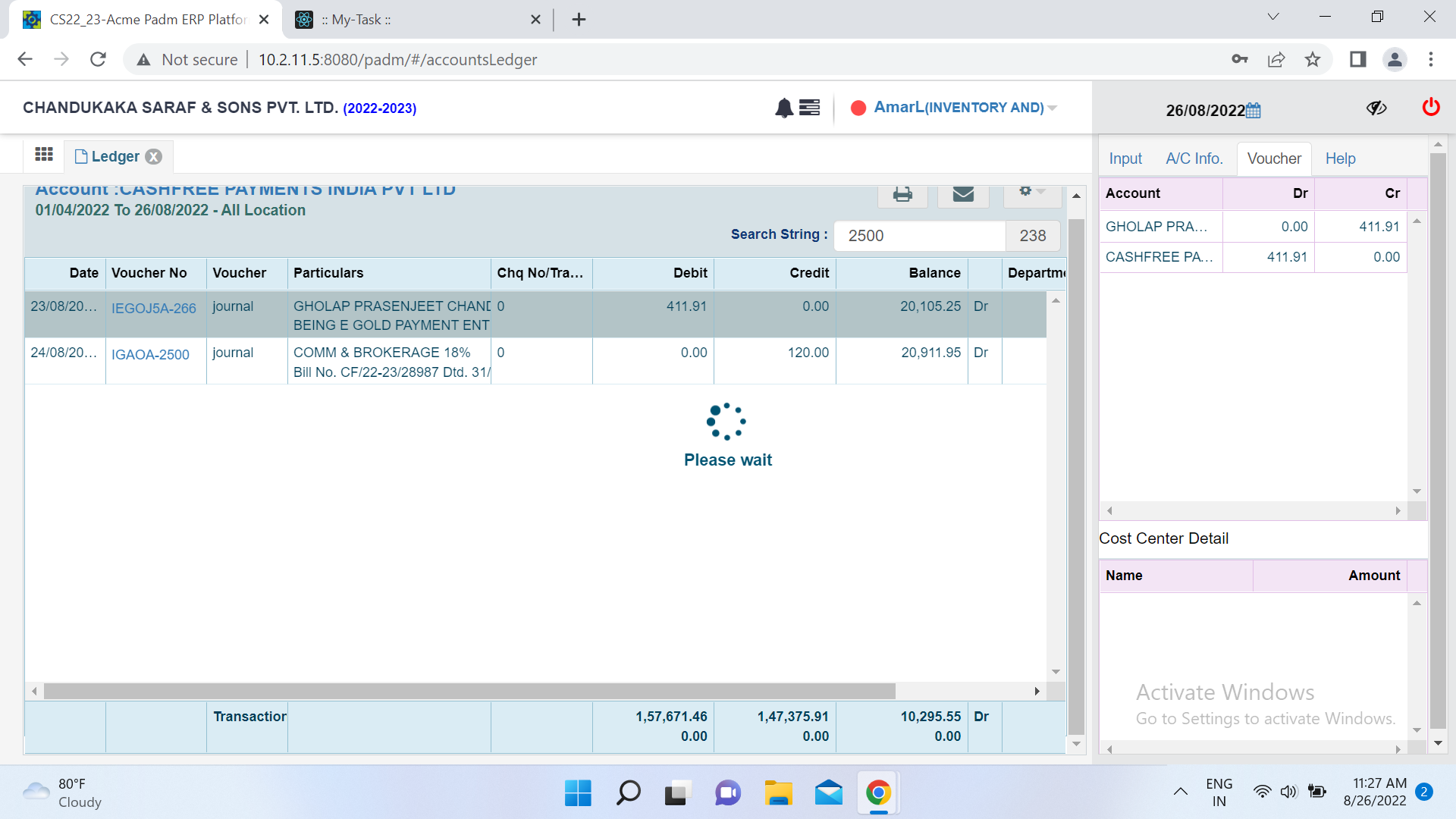This screenshot has height=819, width=1456.
Task: Go back using browser back arrow
Action: [x=25, y=59]
